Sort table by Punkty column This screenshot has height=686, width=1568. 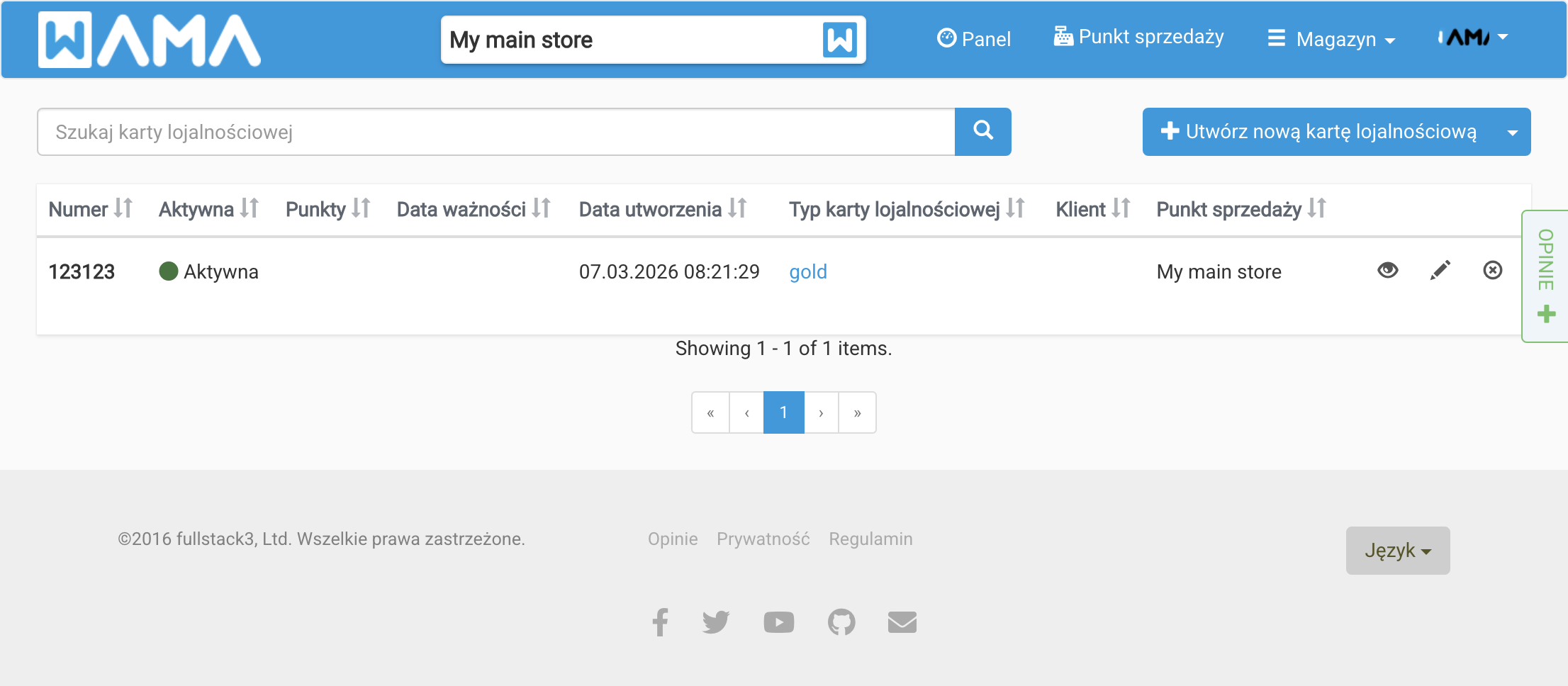(327, 209)
